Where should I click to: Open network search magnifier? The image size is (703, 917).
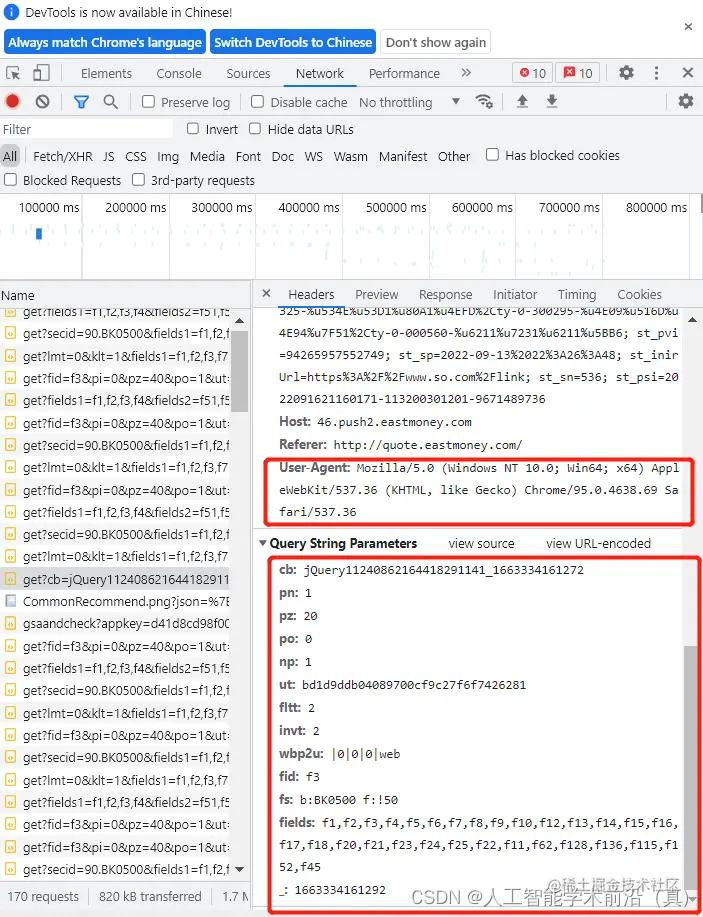click(110, 102)
